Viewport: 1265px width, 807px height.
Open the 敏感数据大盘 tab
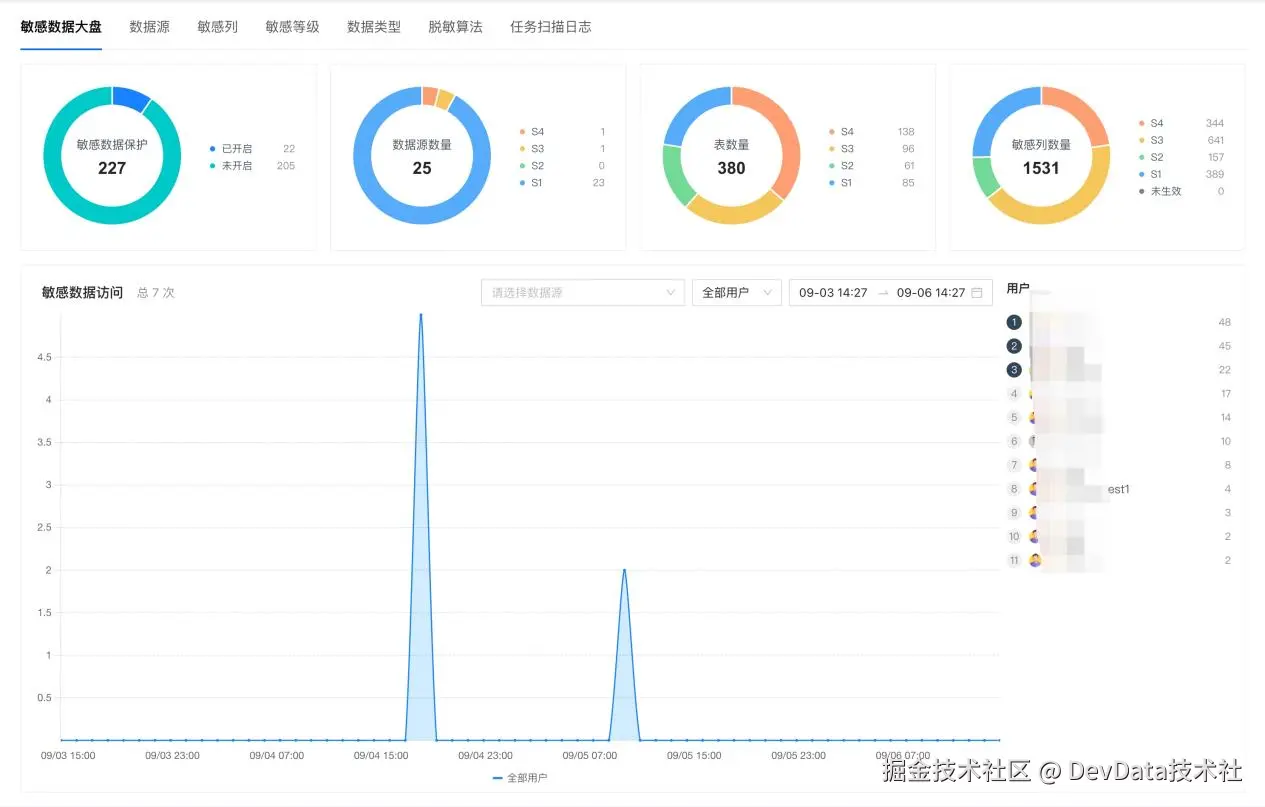pos(61,27)
